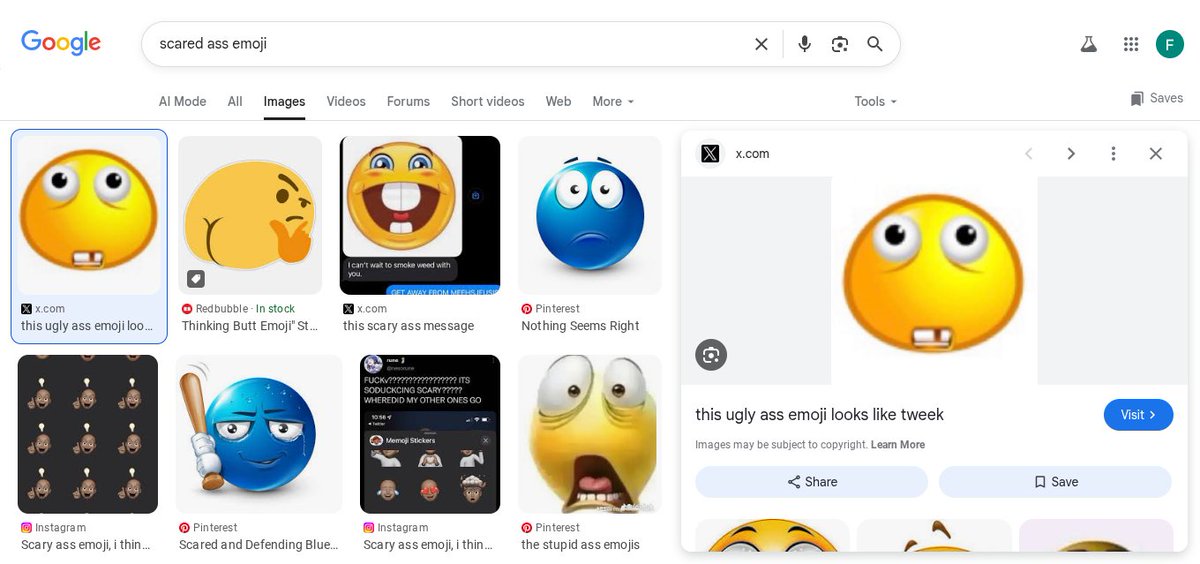Viewport: 1200px width, 564px height.
Task: Open first related image below preview
Action: pos(772,536)
